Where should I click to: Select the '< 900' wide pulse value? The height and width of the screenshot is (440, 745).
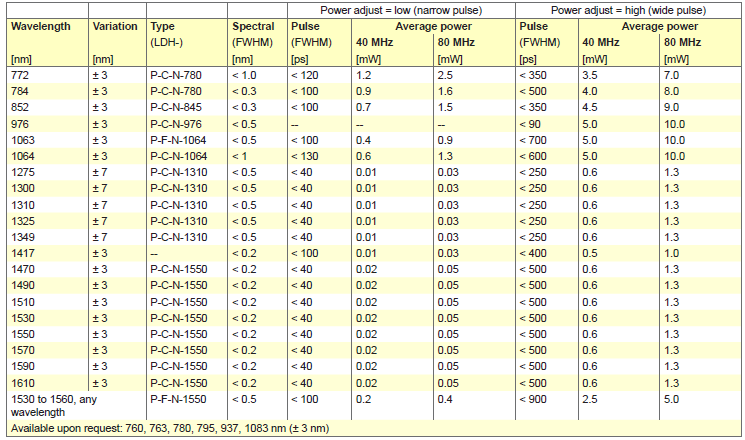point(533,399)
